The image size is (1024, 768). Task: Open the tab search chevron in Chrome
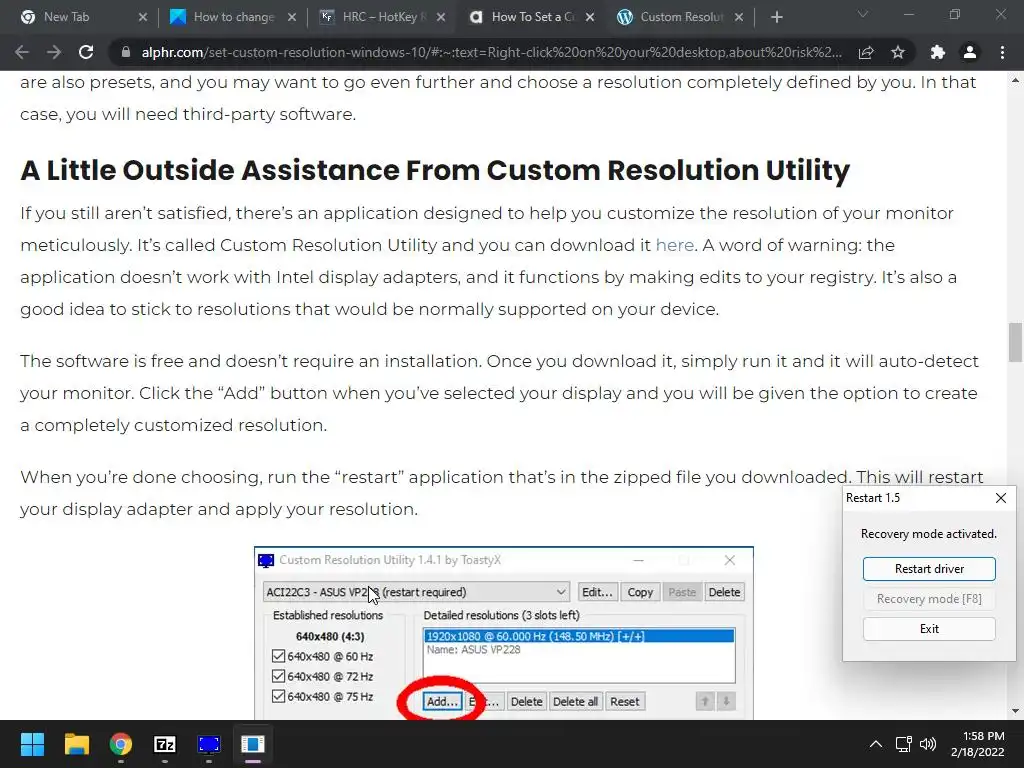(863, 14)
